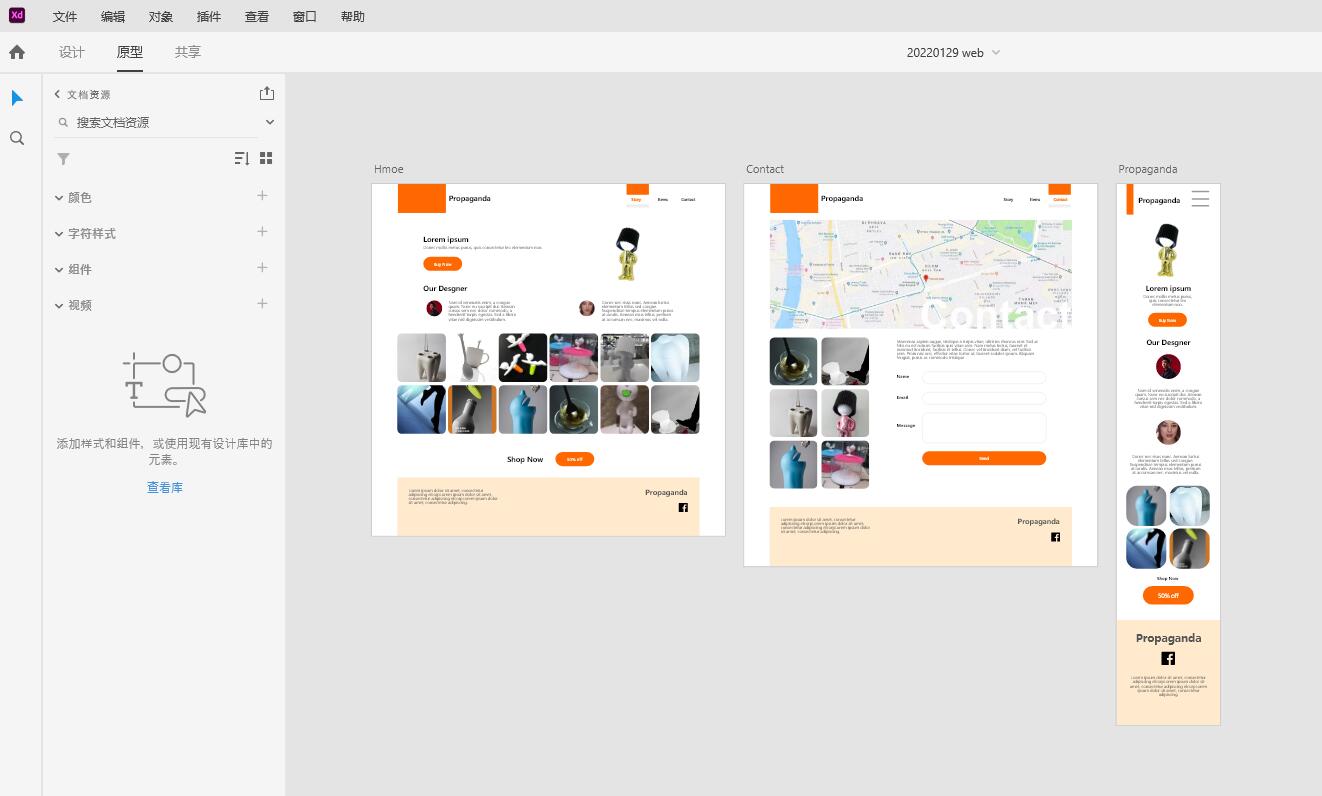Add a video asset with plus icon
1322x796 pixels.
coord(262,304)
